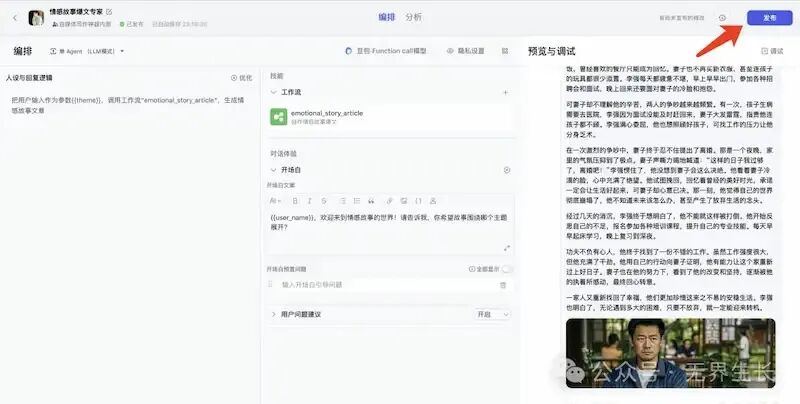
Task: Collapse the 开场白 section
Action: (273, 170)
